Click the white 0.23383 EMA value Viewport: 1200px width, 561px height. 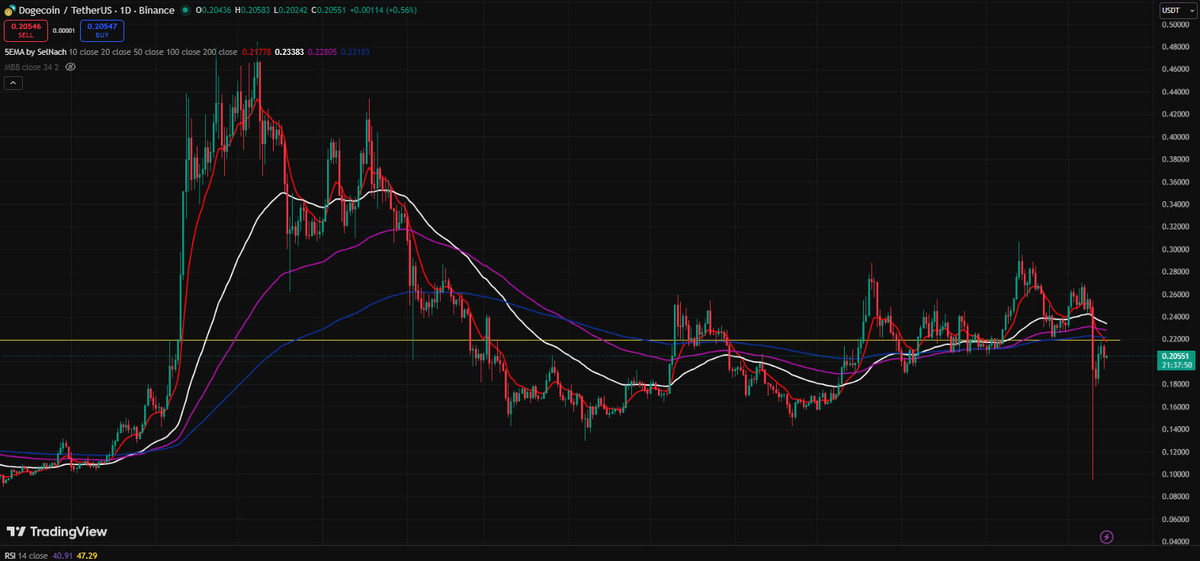pyautogui.click(x=290, y=51)
